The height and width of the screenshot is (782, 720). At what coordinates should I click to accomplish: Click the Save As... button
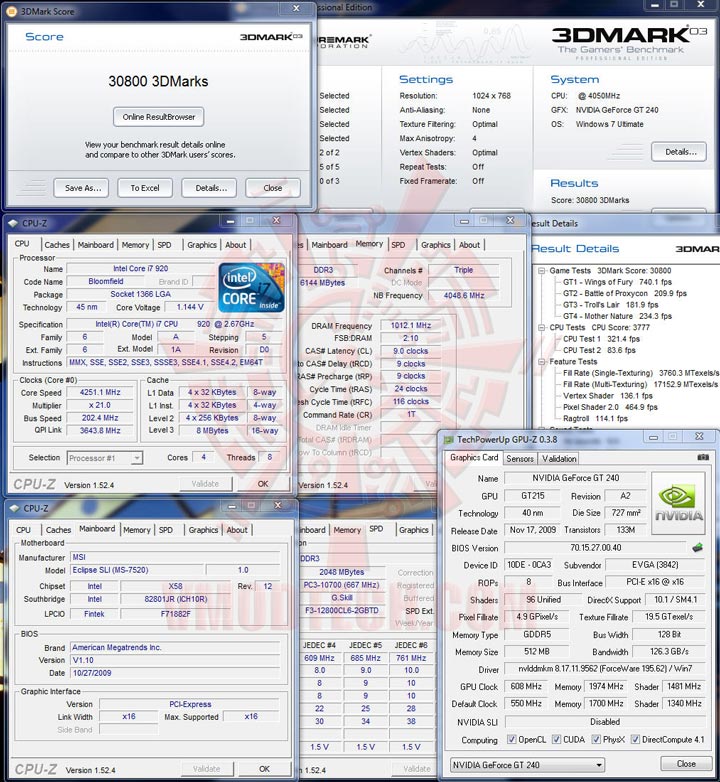(x=83, y=188)
